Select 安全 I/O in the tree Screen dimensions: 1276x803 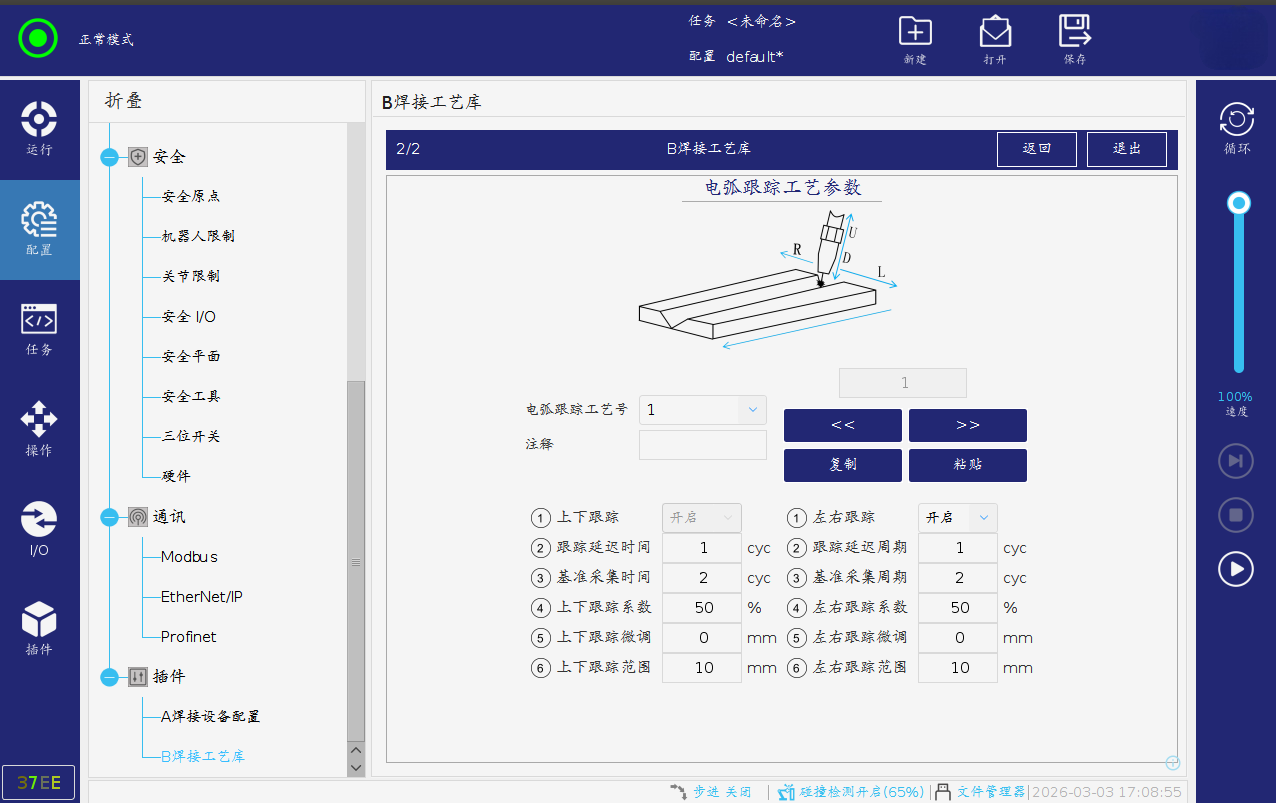(188, 317)
